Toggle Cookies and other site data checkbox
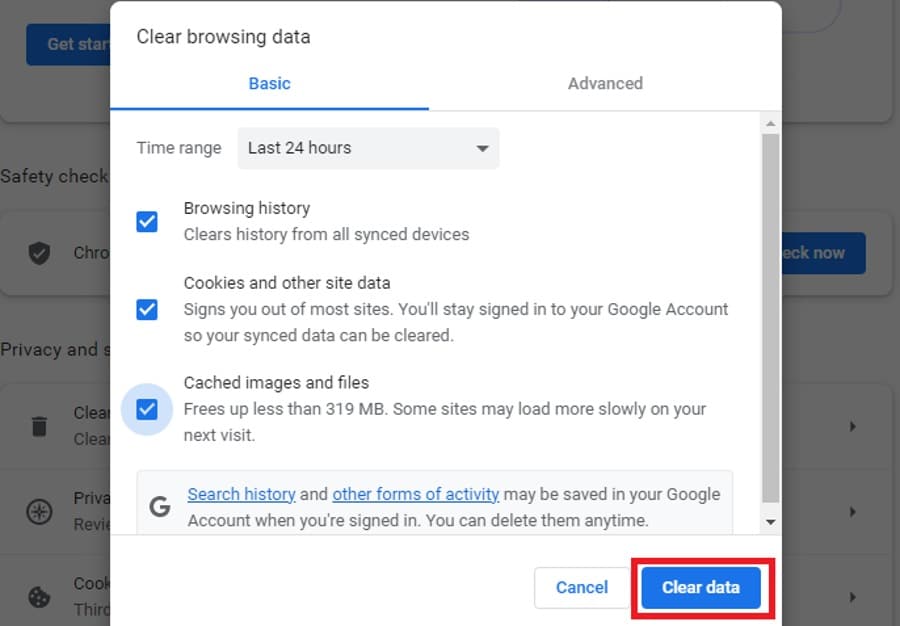Viewport: 900px width, 626px height. tap(147, 309)
